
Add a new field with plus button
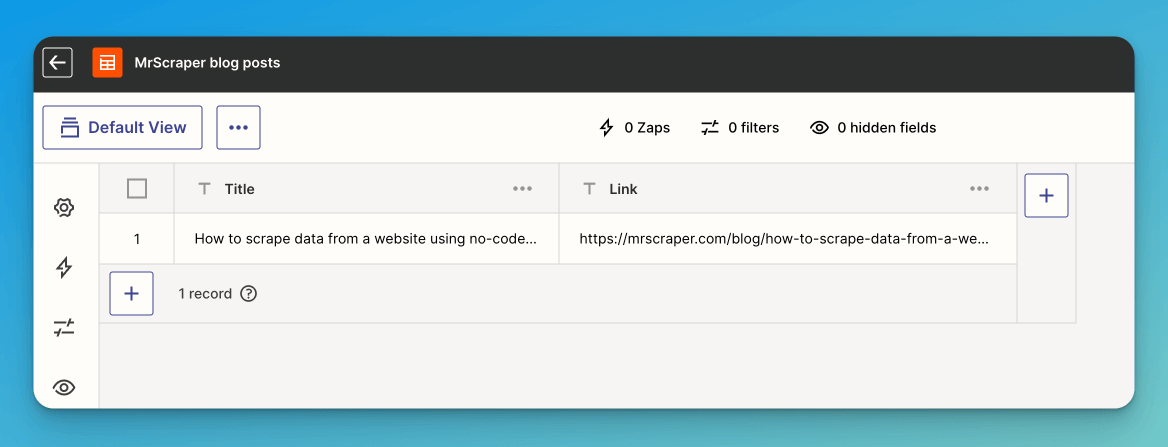click(x=1047, y=195)
